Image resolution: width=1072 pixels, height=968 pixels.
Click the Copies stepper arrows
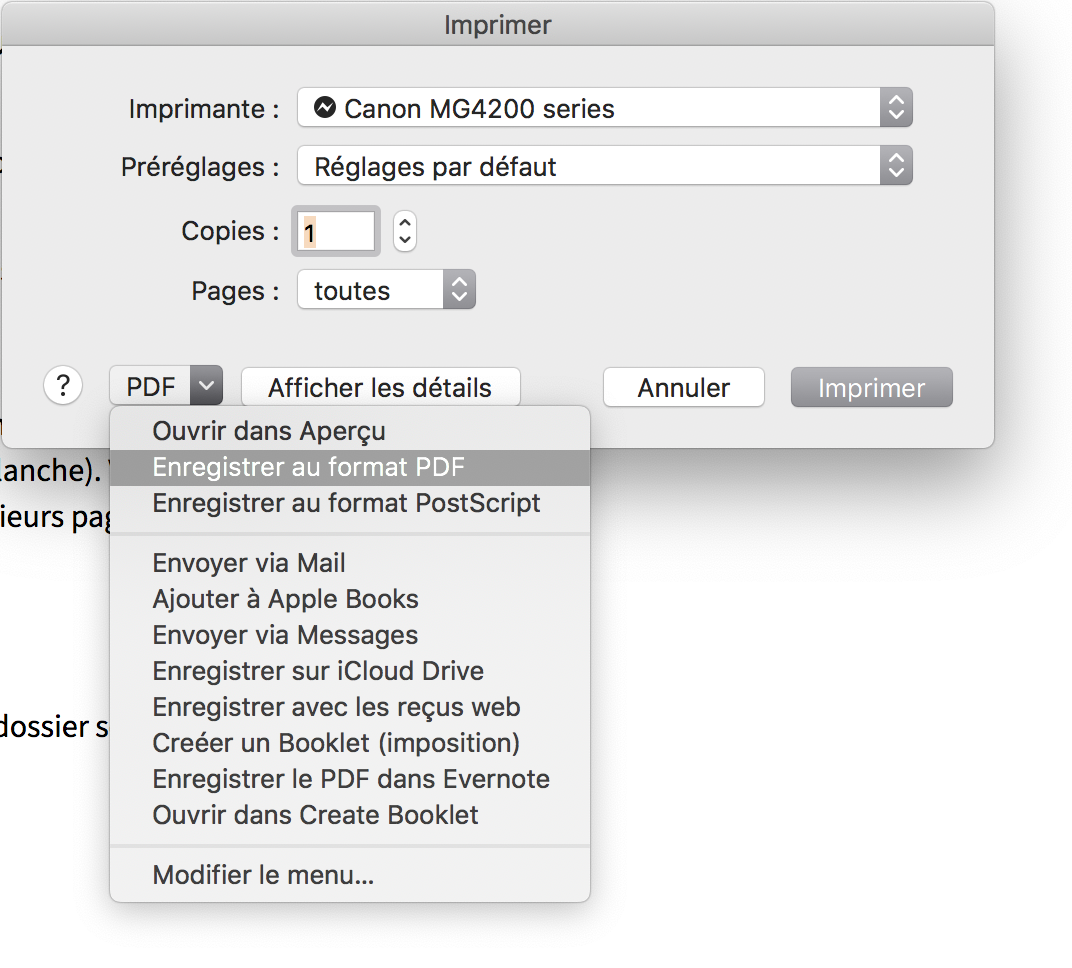[404, 232]
